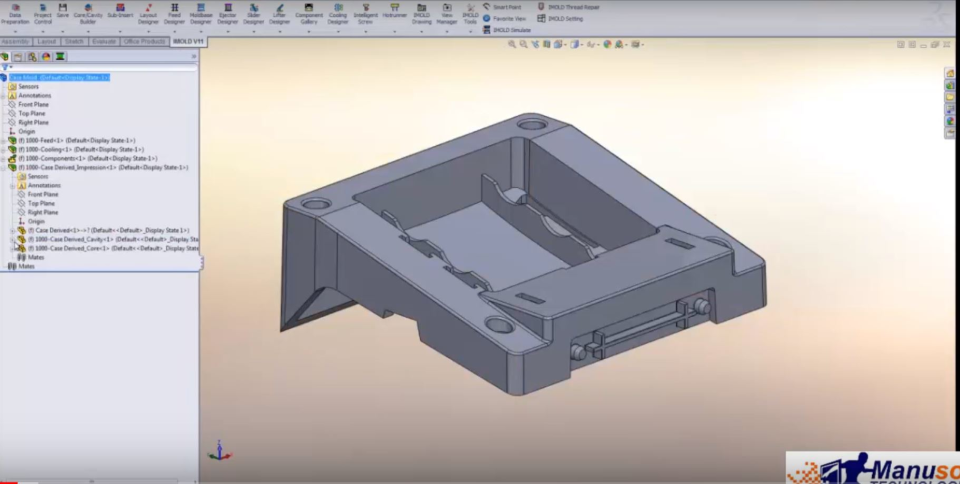Open the Sub-Insert tool
This screenshot has width=960, height=484.
[x=120, y=10]
